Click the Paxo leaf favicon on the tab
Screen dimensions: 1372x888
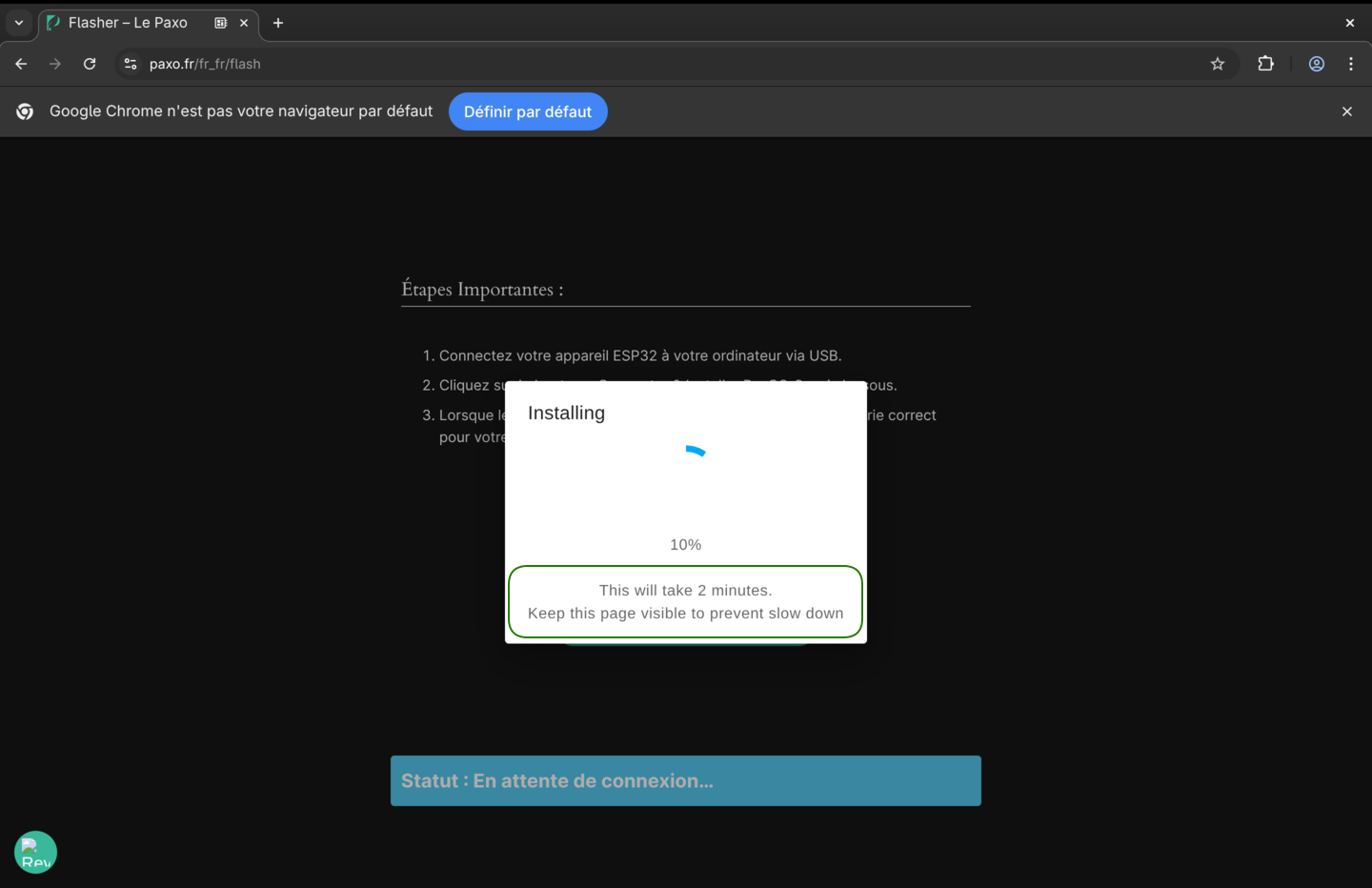point(52,22)
